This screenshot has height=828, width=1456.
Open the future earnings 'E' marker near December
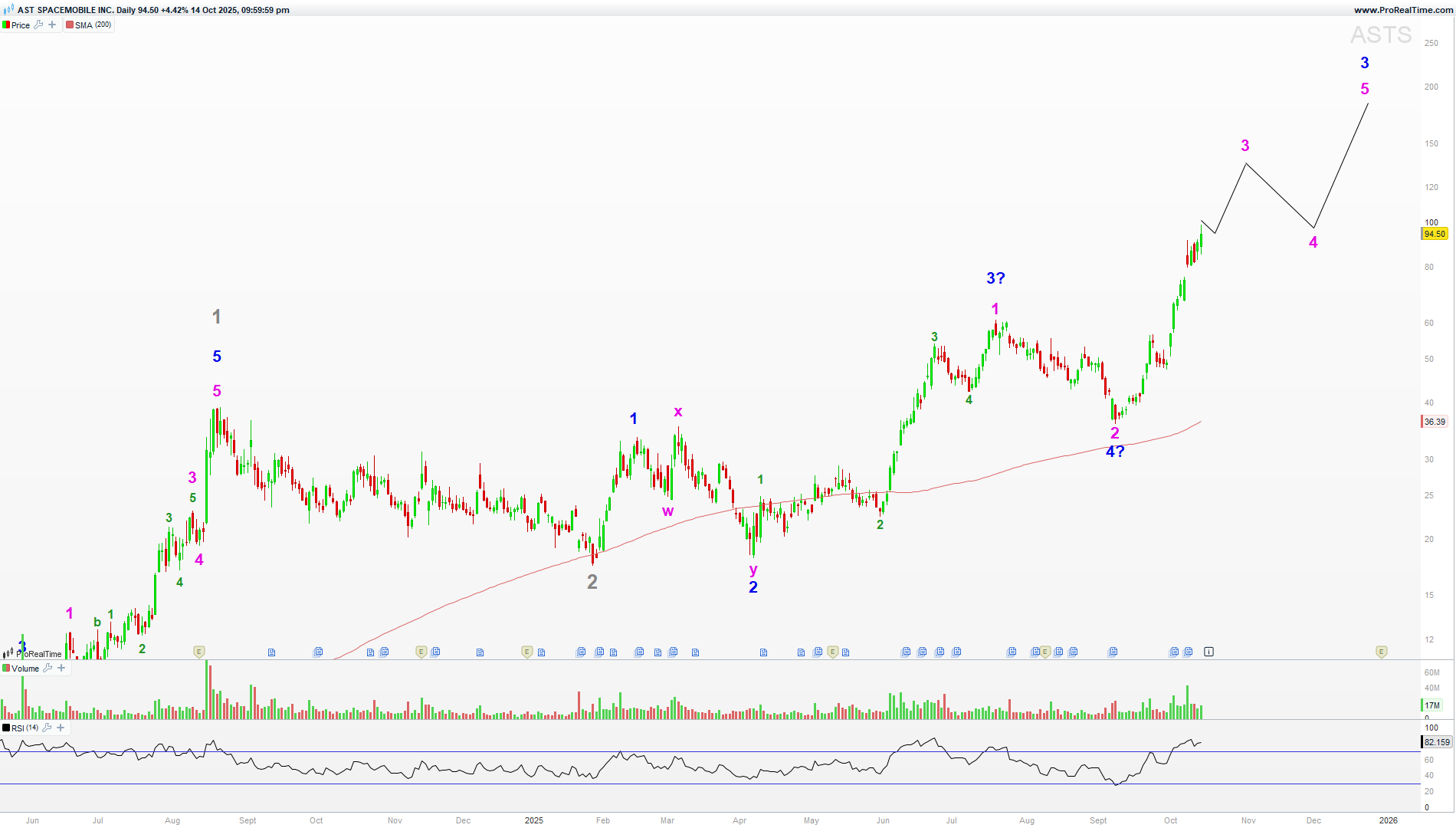point(1381,652)
